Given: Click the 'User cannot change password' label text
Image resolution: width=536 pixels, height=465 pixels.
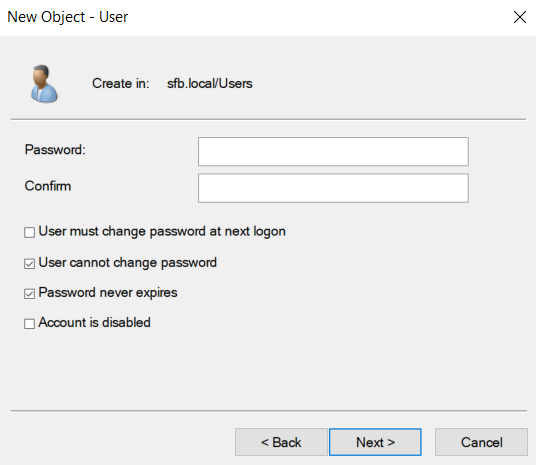Looking at the screenshot, I should click(128, 263).
